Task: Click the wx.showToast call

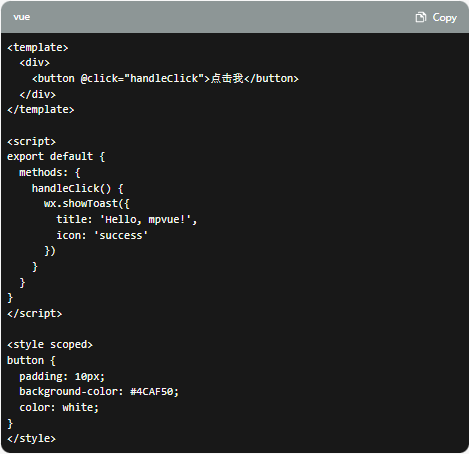Action: pos(87,204)
